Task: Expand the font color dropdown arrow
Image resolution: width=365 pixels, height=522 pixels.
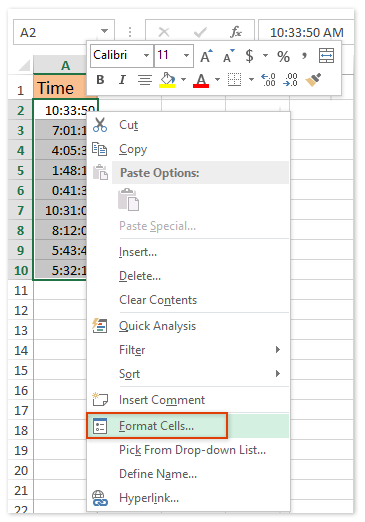Action: tap(217, 80)
